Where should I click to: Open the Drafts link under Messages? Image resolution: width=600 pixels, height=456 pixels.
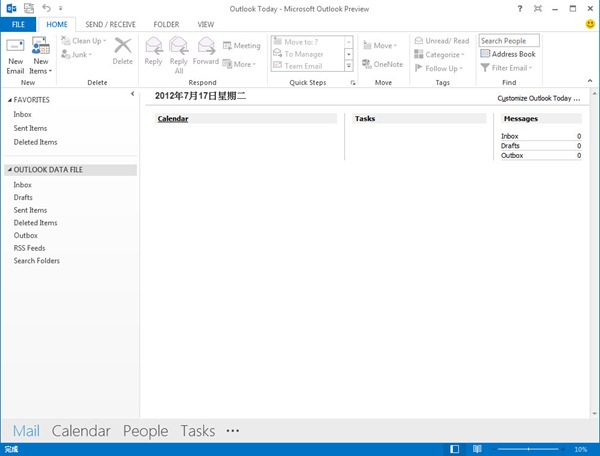510,146
